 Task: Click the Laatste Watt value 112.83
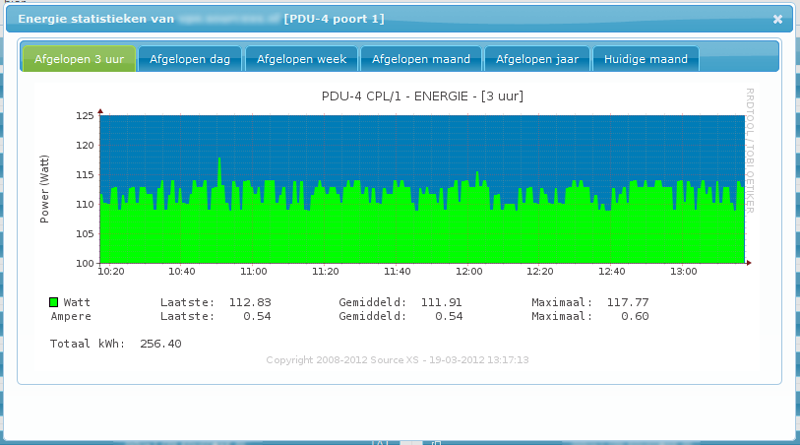(250, 302)
